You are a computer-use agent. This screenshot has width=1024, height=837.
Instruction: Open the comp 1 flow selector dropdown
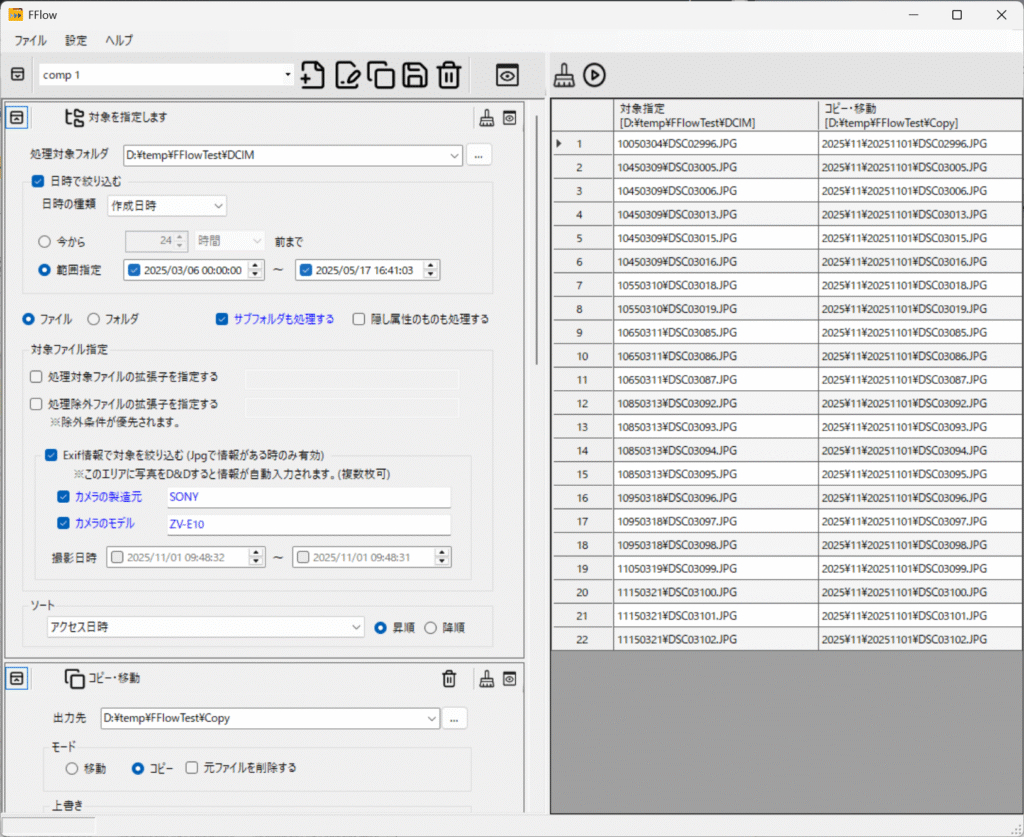tap(288, 75)
